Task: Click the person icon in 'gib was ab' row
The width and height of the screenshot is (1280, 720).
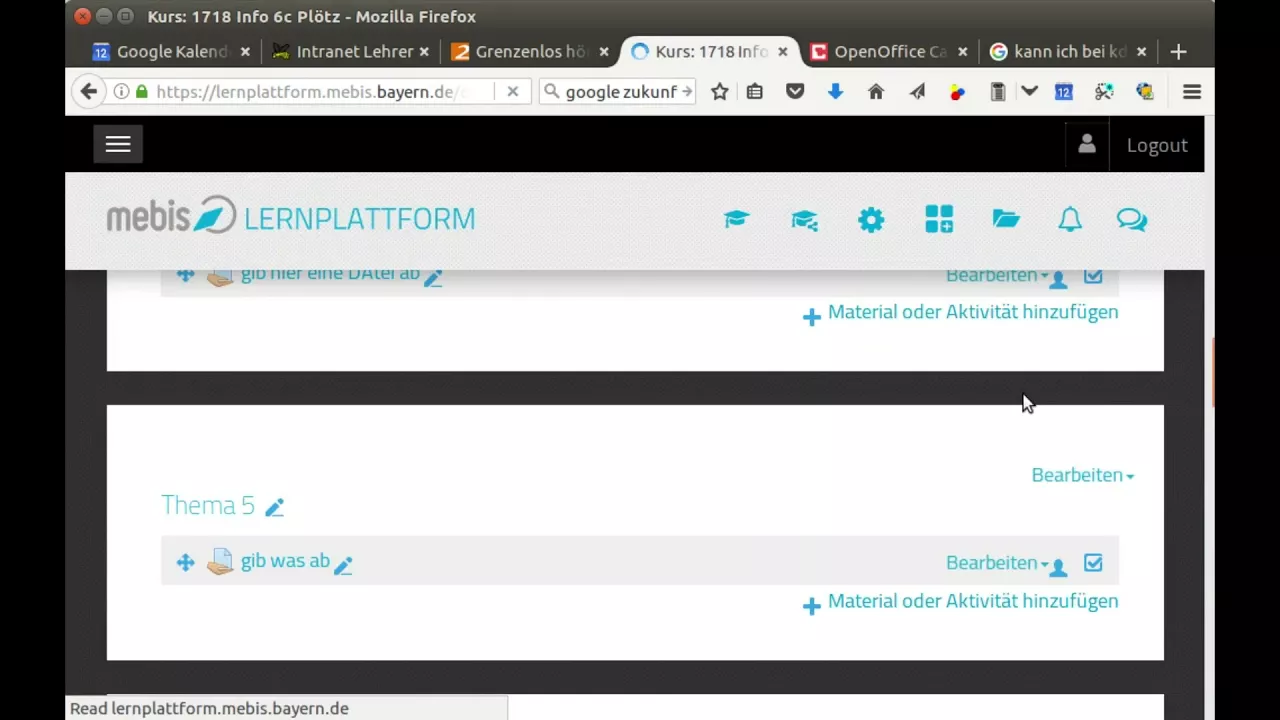Action: 1059,567
